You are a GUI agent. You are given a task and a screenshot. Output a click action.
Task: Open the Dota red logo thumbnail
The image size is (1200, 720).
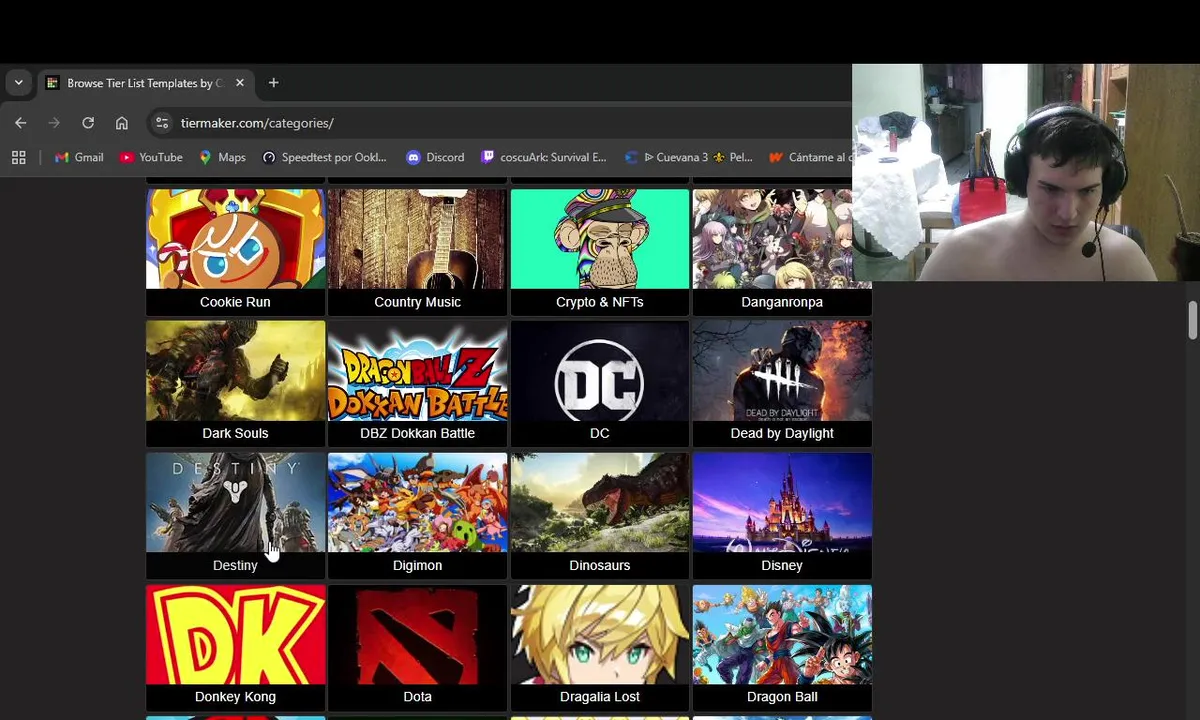pyautogui.click(x=417, y=634)
